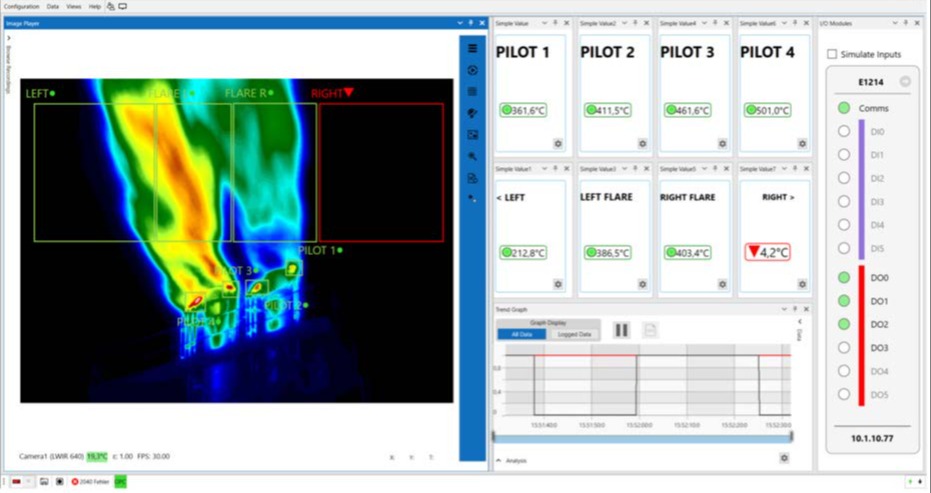Click the camera temperature 19,3°C label
The width and height of the screenshot is (931, 493).
tap(97, 456)
